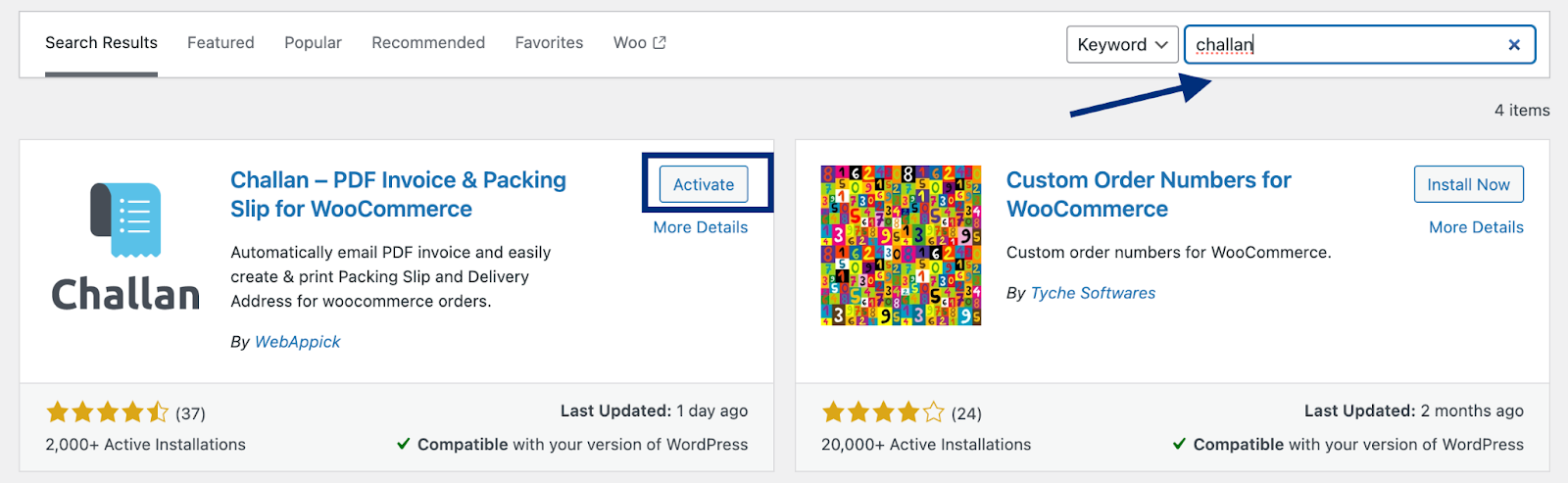The width and height of the screenshot is (1568, 483).
Task: Clear the search field with the X icon
Action: pos(1514,45)
